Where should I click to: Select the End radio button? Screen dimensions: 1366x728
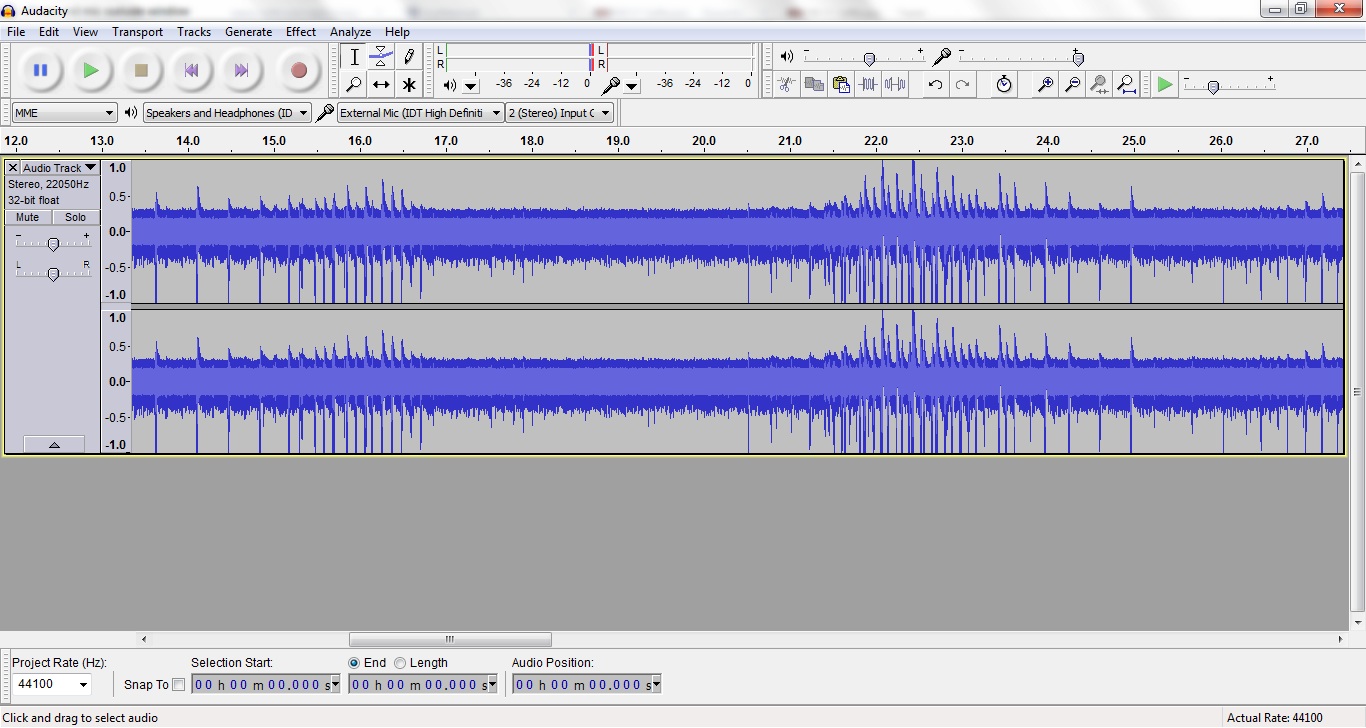pyautogui.click(x=354, y=663)
